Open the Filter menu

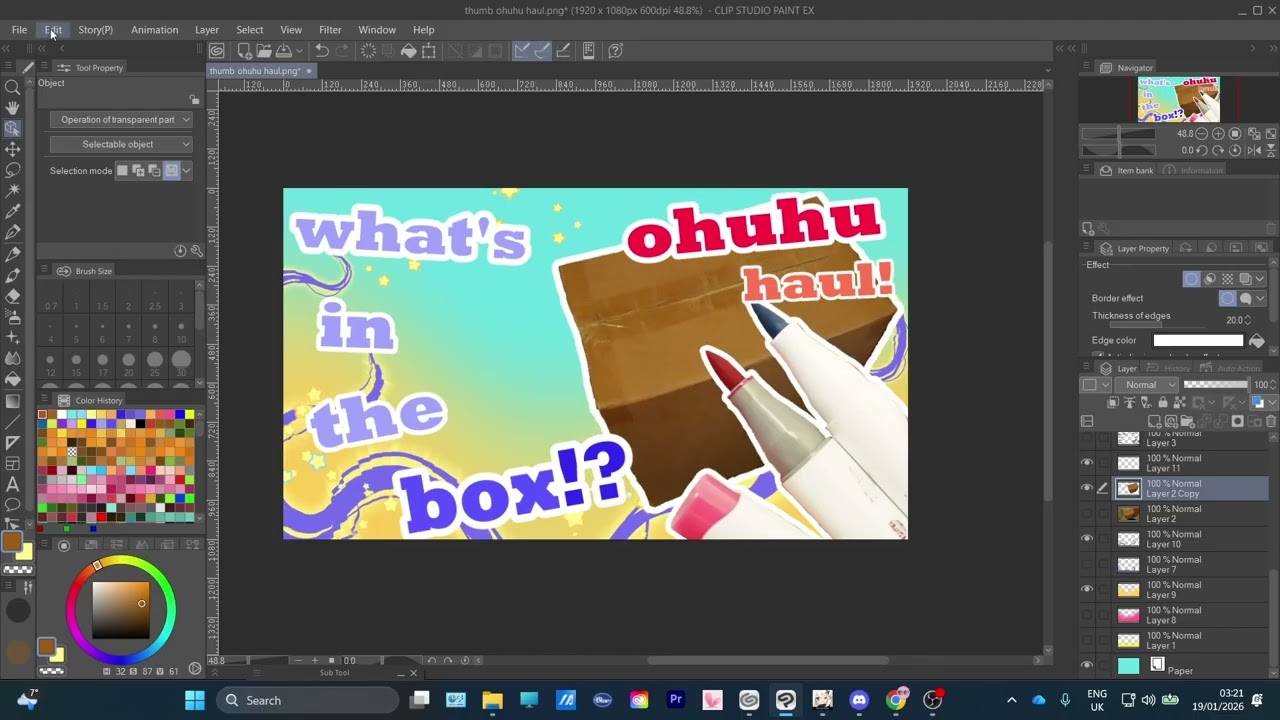click(x=330, y=30)
